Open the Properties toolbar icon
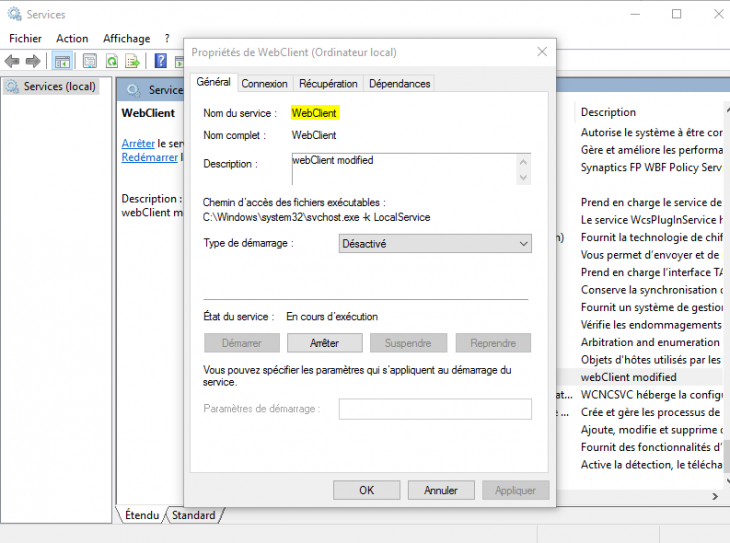This screenshot has height=543, width=730. click(90, 61)
